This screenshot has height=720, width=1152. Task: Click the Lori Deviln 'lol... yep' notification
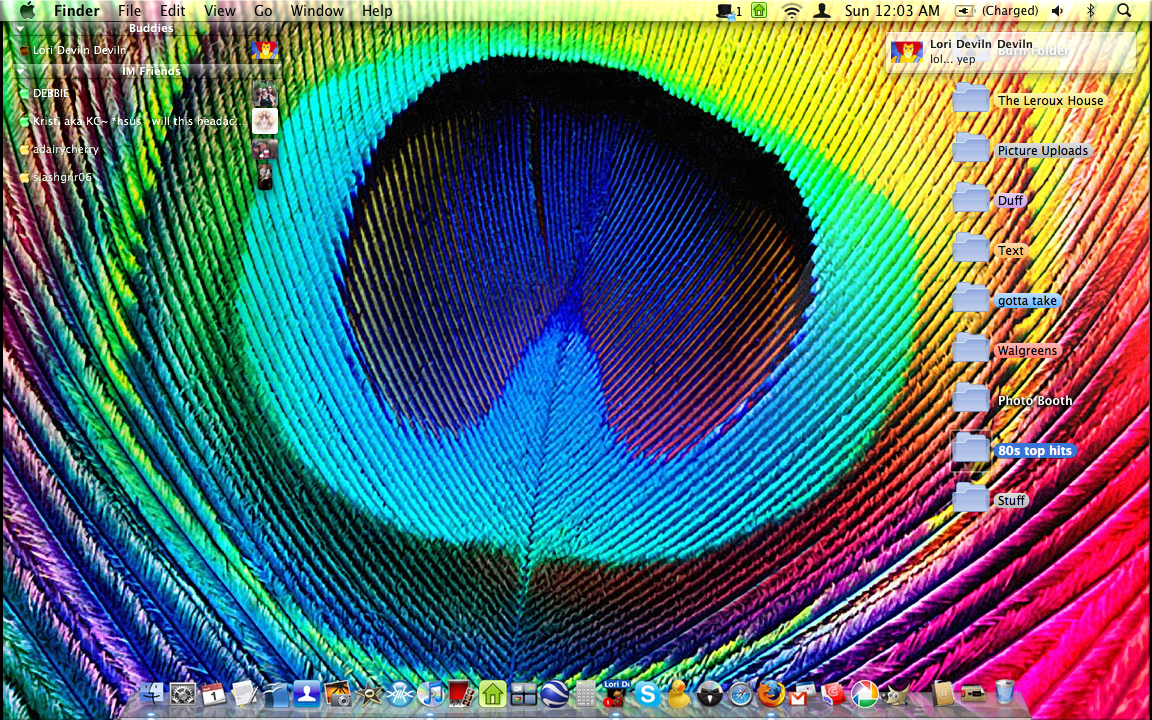tap(1011, 51)
